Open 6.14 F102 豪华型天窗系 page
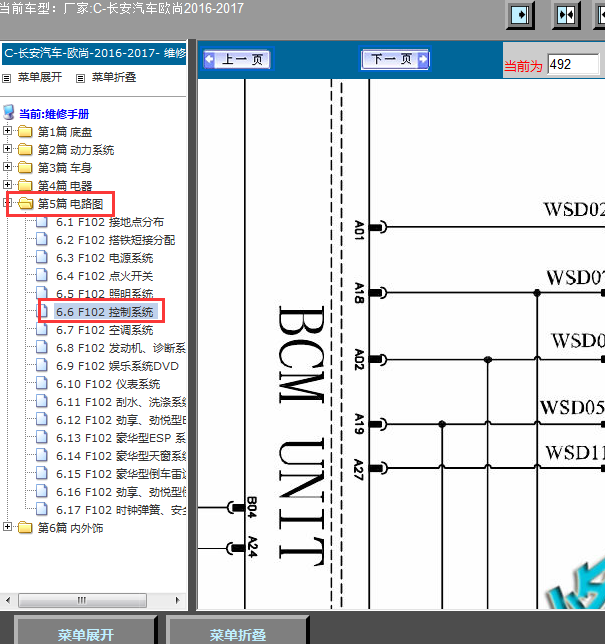Viewport: 605px width, 644px height. click(x=121, y=456)
